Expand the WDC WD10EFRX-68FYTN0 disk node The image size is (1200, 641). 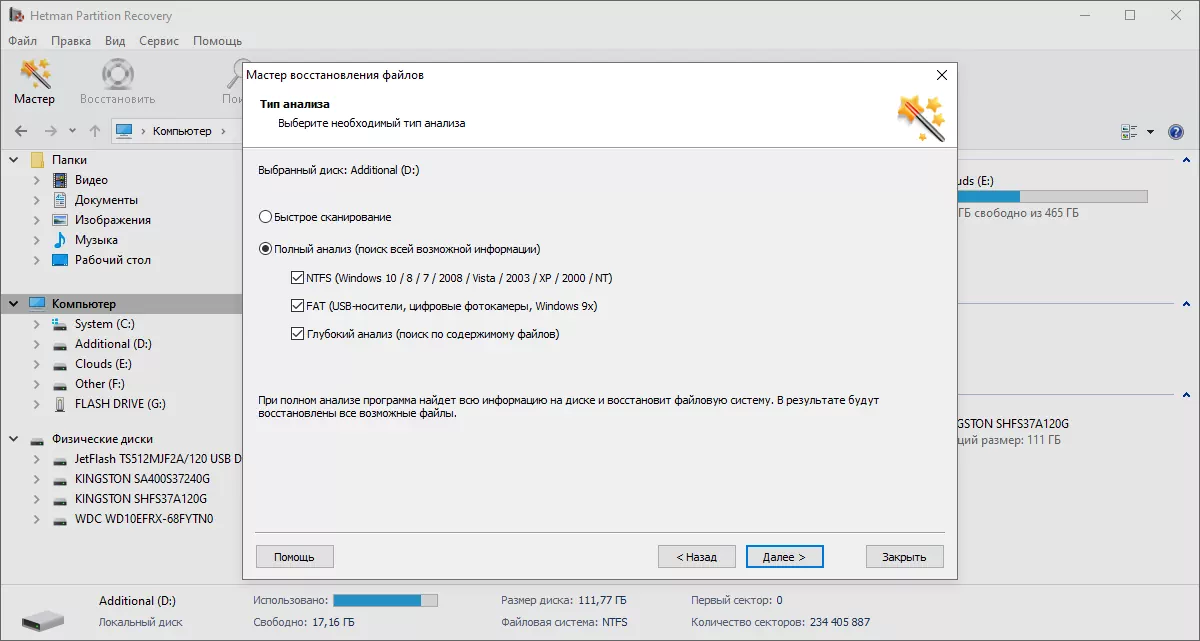click(x=37, y=519)
